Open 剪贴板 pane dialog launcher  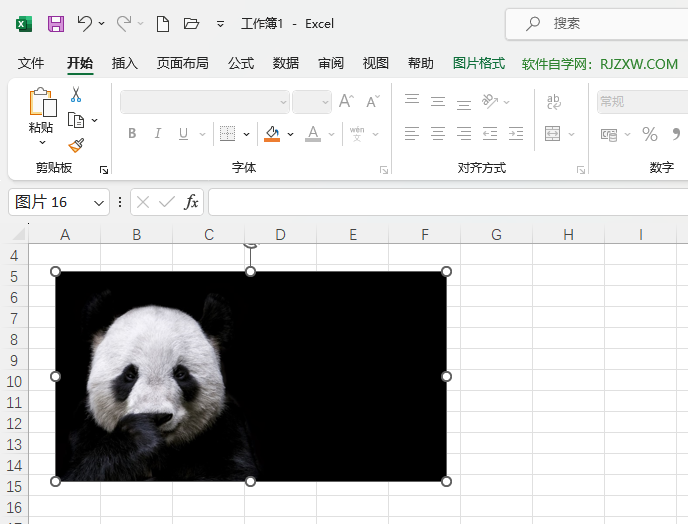(104, 170)
